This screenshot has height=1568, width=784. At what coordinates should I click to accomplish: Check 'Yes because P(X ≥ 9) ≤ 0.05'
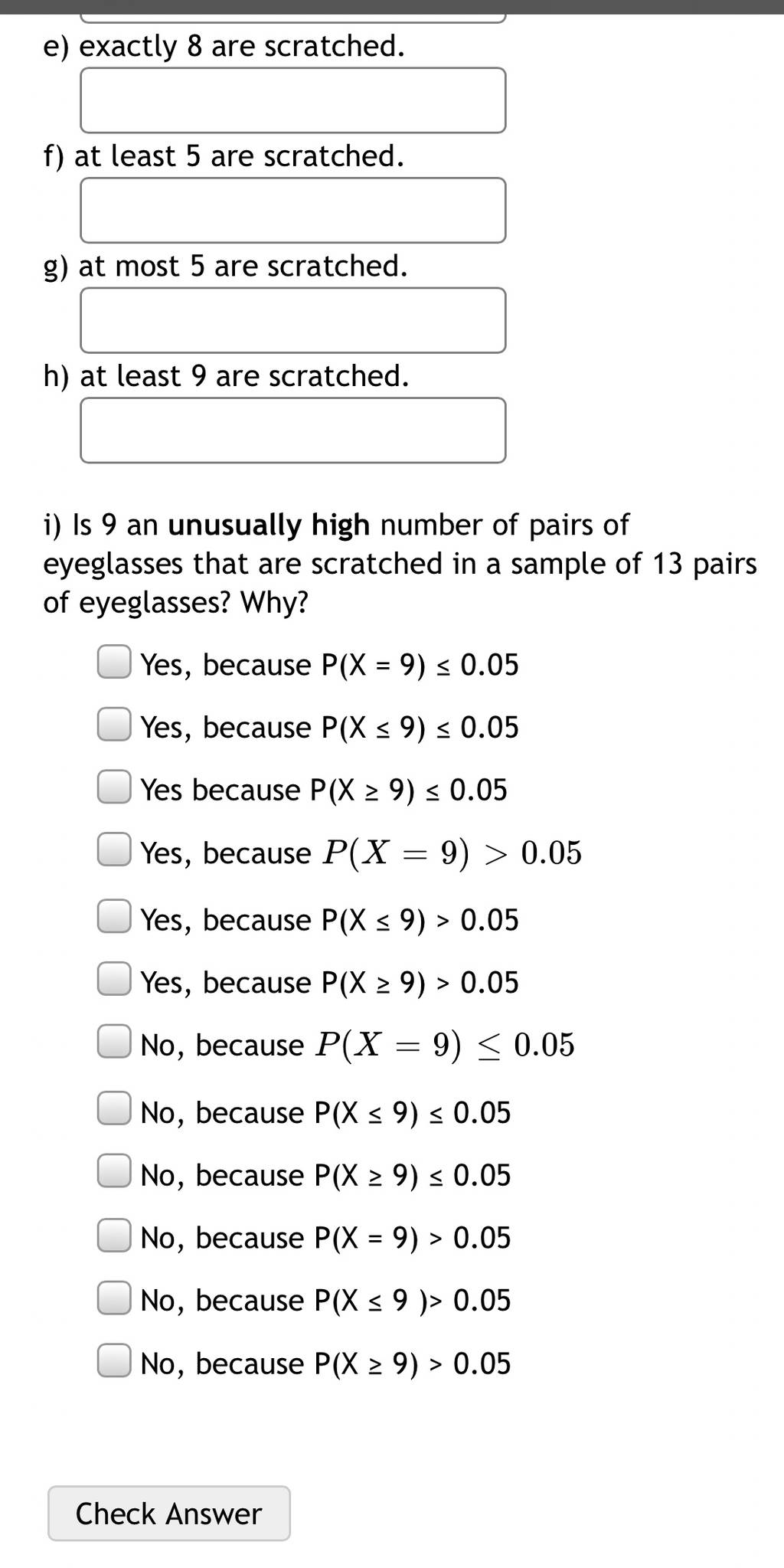(x=114, y=787)
